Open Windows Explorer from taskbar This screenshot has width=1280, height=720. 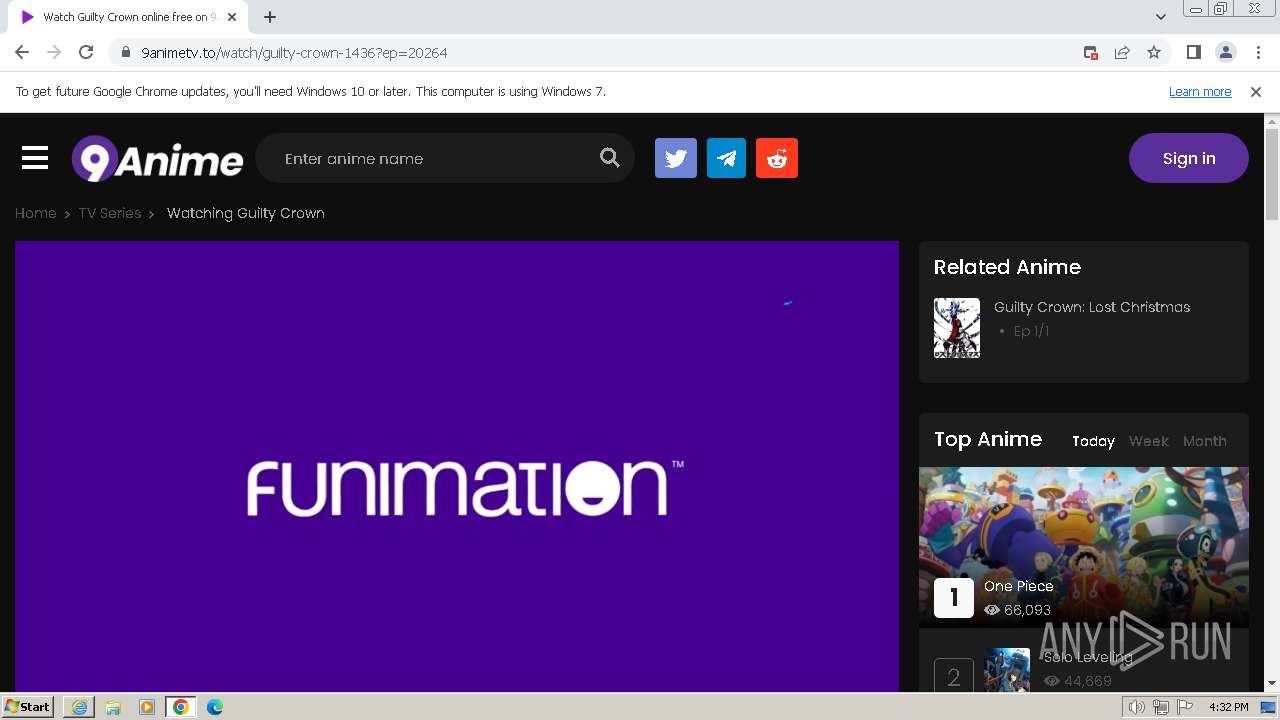pos(113,707)
